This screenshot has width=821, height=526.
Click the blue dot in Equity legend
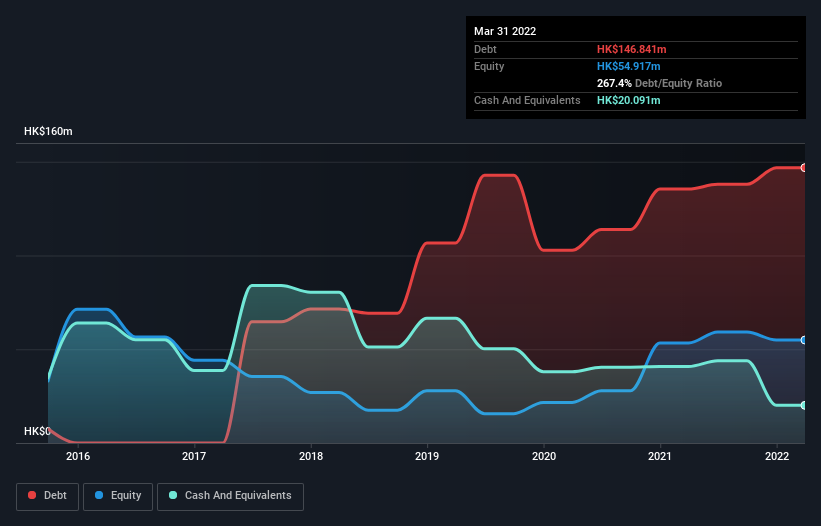99,495
